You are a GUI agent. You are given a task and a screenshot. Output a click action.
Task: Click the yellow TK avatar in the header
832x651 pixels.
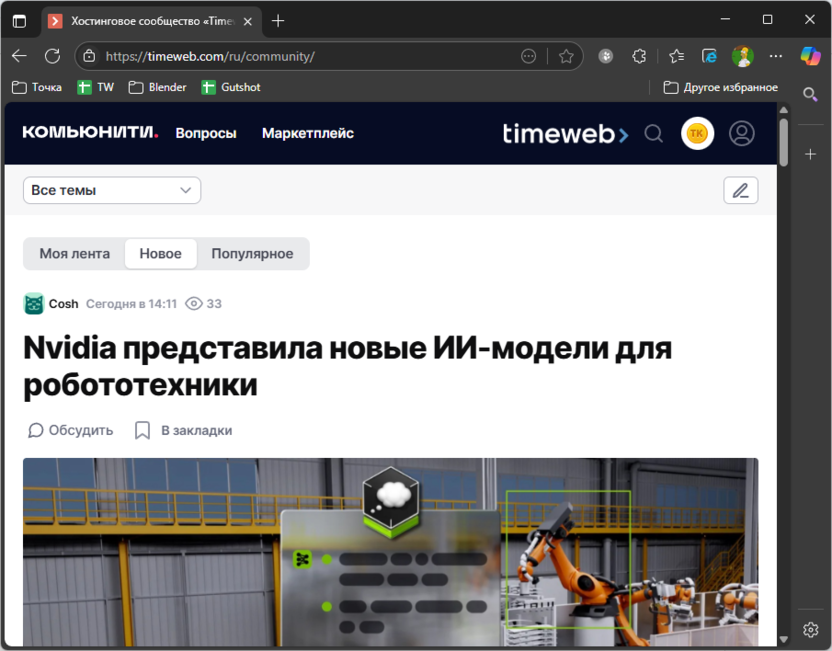tap(697, 133)
